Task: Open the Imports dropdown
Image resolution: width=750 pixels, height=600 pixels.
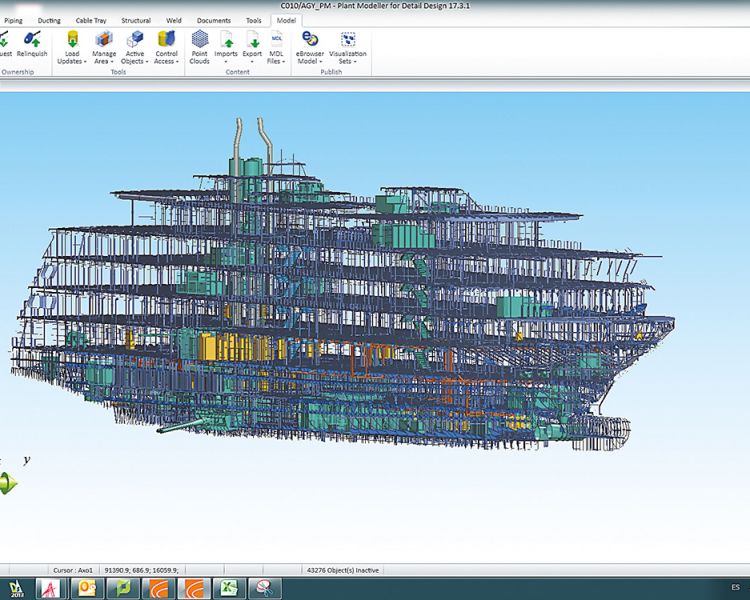Action: click(x=226, y=48)
